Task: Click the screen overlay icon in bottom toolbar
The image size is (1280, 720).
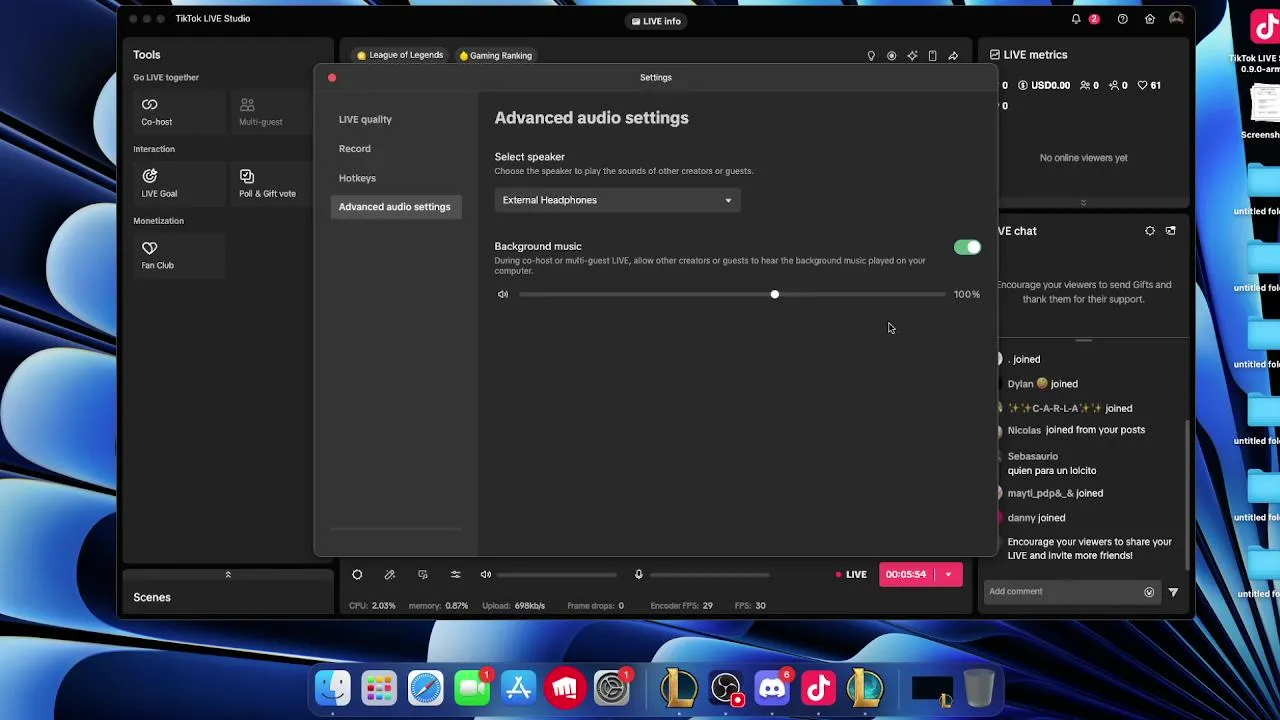Action: (x=423, y=574)
